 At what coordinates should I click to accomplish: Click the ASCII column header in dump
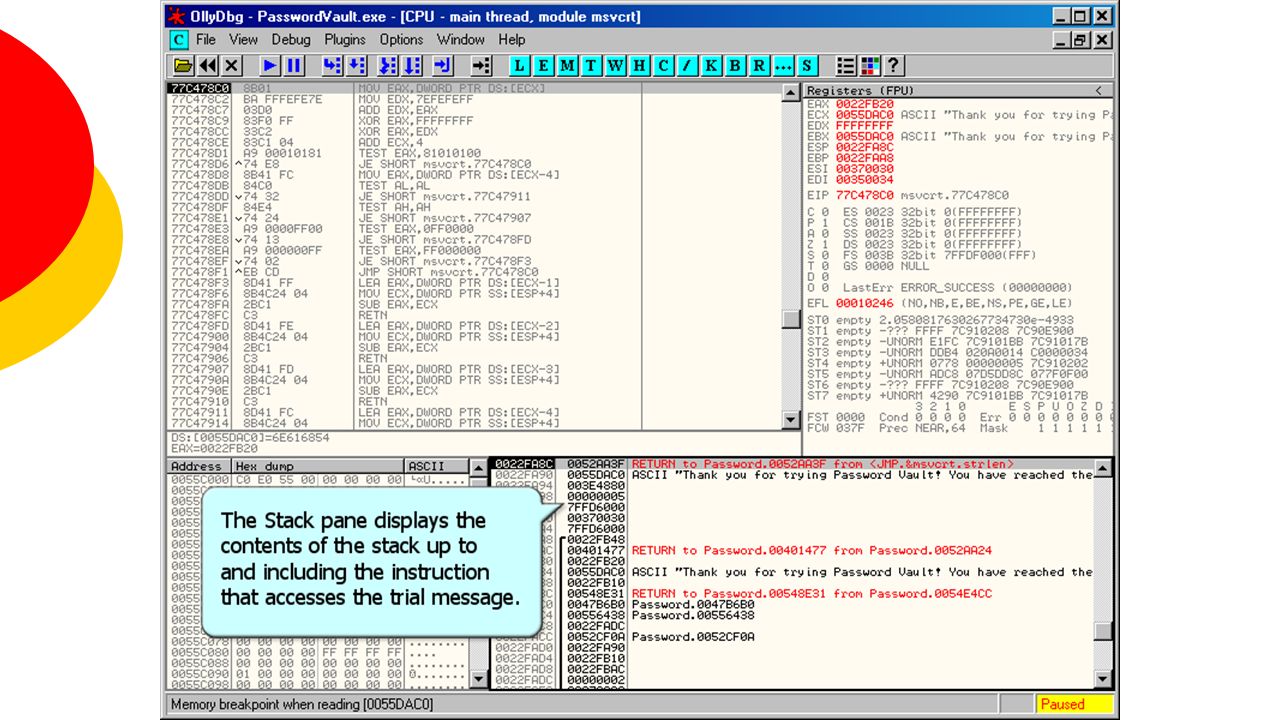[436, 466]
